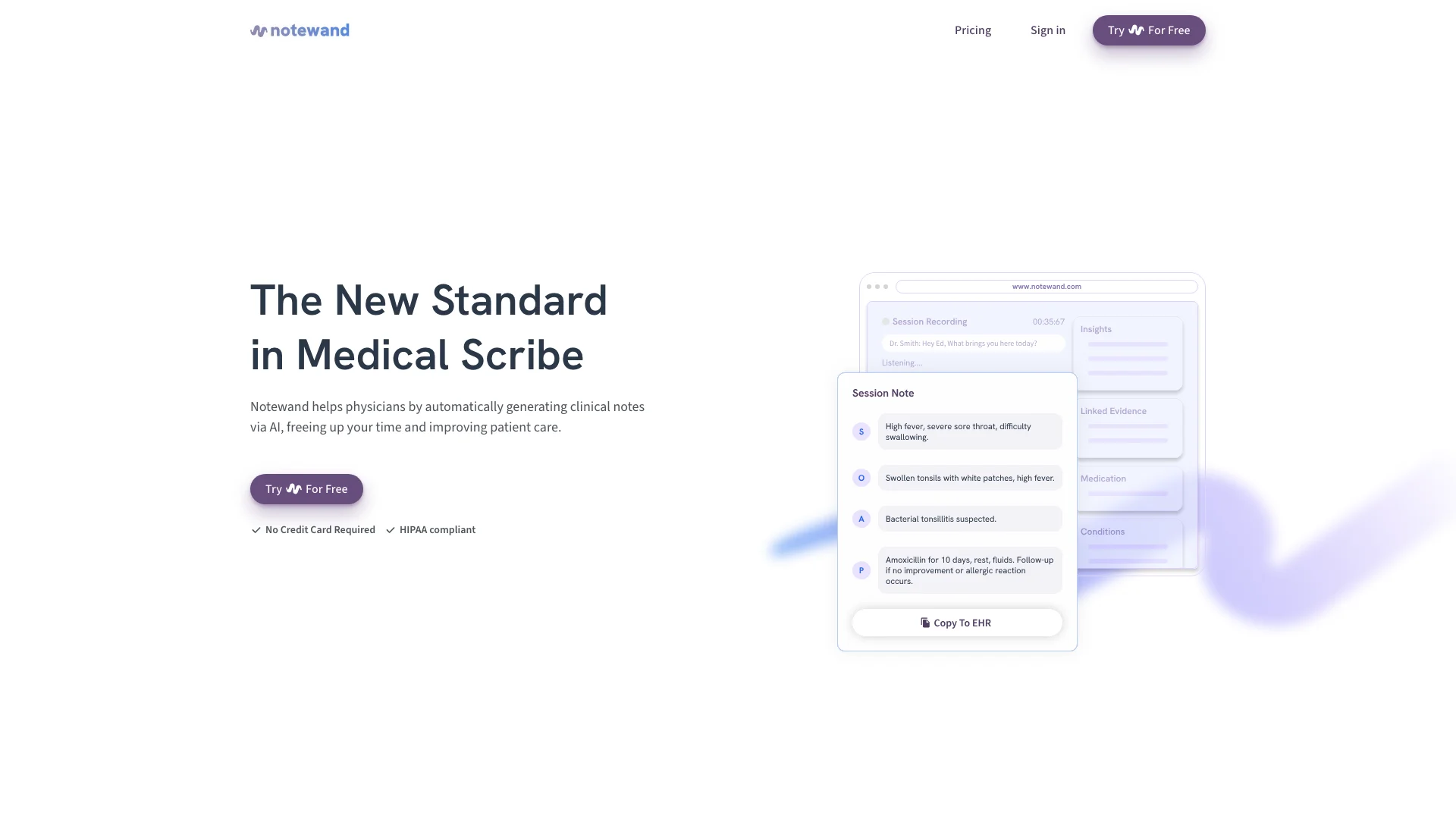Click the Notewand logo icon
Viewport: 1456px width, 819px height.
[x=257, y=30]
